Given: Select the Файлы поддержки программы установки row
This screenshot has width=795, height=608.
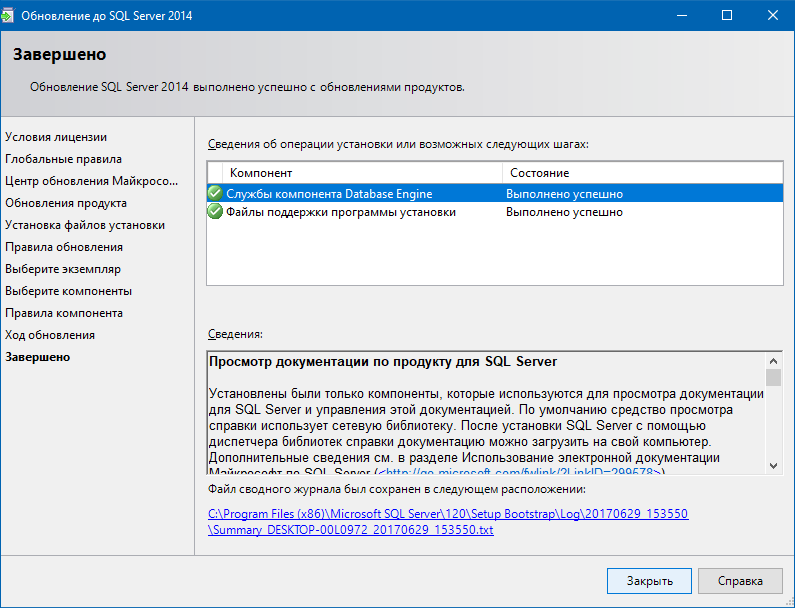Looking at the screenshot, I should [x=495, y=211].
